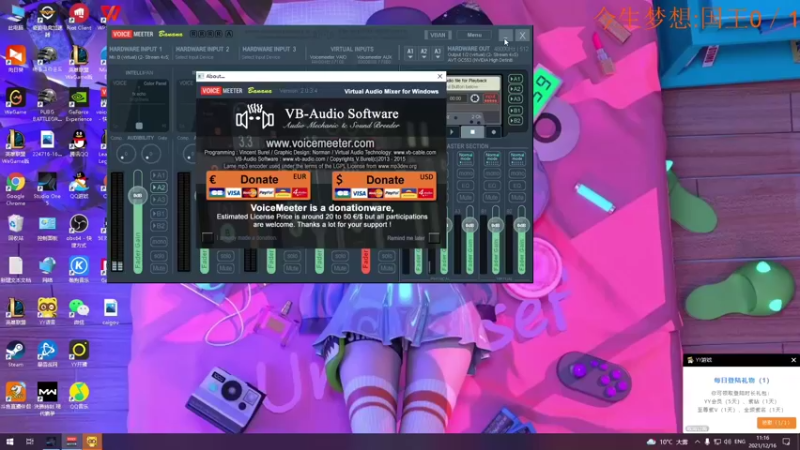Image resolution: width=800 pixels, height=450 pixels.
Task: Toggle B1 routing on Hardware Input 1 strip
Action: coord(159,214)
